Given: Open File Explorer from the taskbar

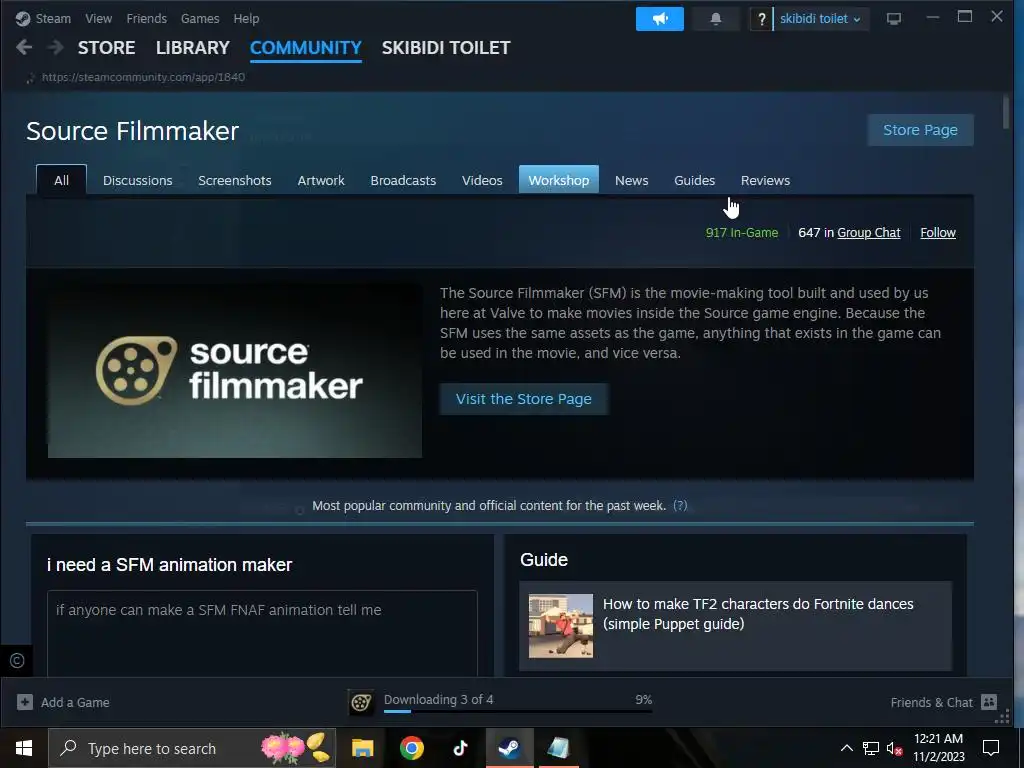Looking at the screenshot, I should [362, 748].
